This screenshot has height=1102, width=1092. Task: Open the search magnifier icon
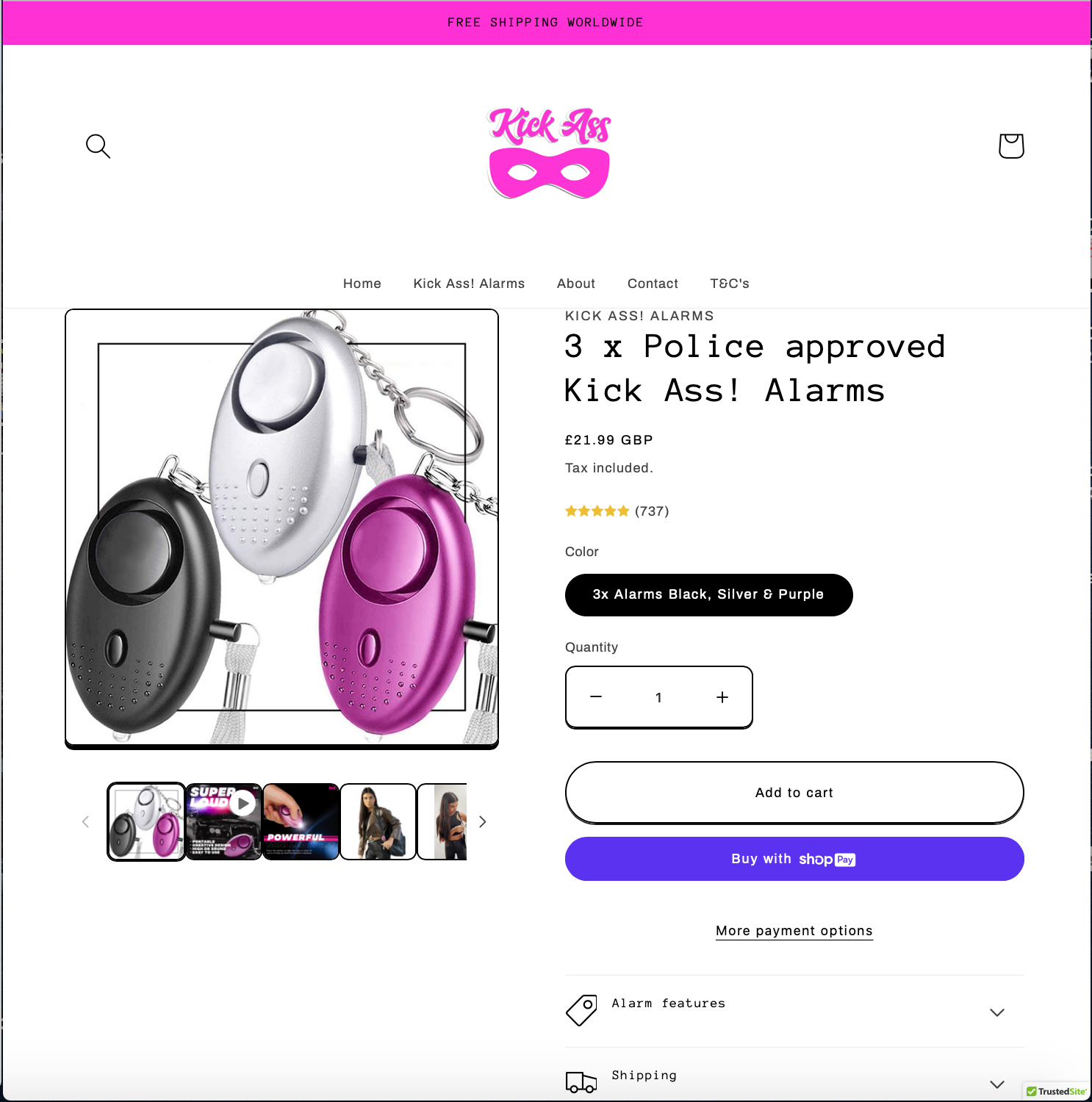coord(98,146)
